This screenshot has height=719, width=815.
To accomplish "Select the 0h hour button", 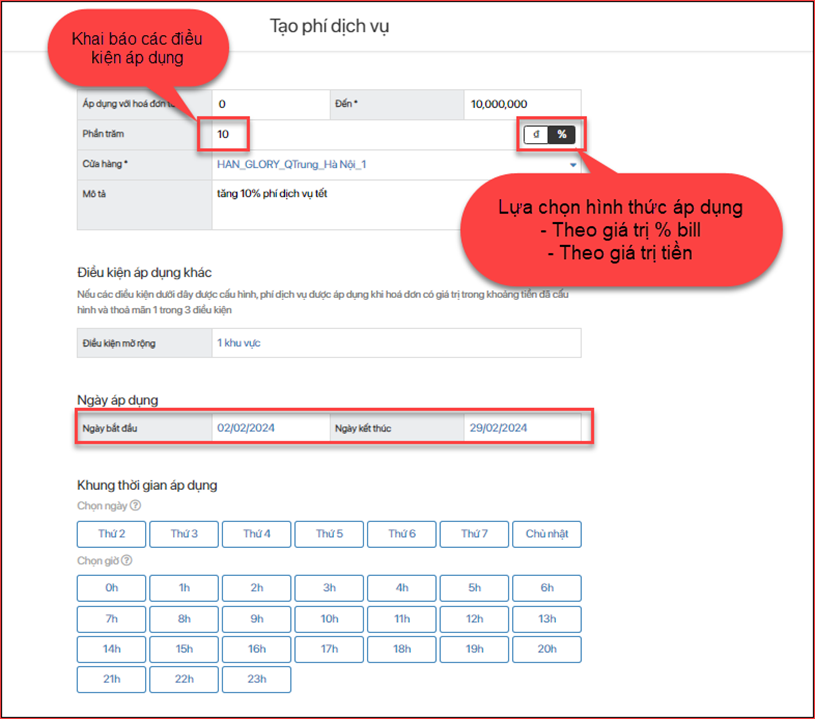I will [x=111, y=588].
